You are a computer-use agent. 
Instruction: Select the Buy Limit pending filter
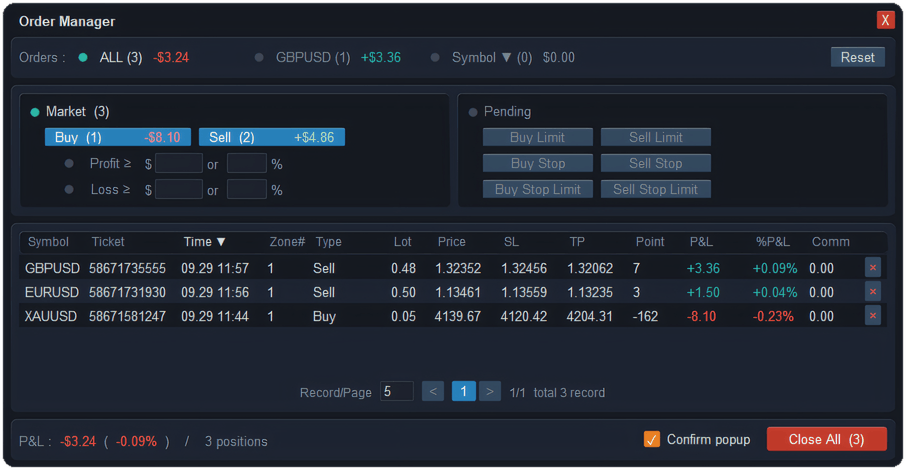(x=537, y=137)
